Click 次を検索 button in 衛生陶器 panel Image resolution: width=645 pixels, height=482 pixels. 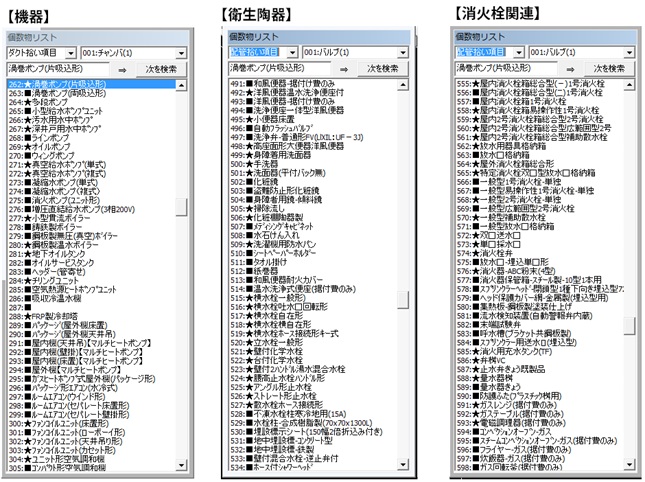(383, 68)
